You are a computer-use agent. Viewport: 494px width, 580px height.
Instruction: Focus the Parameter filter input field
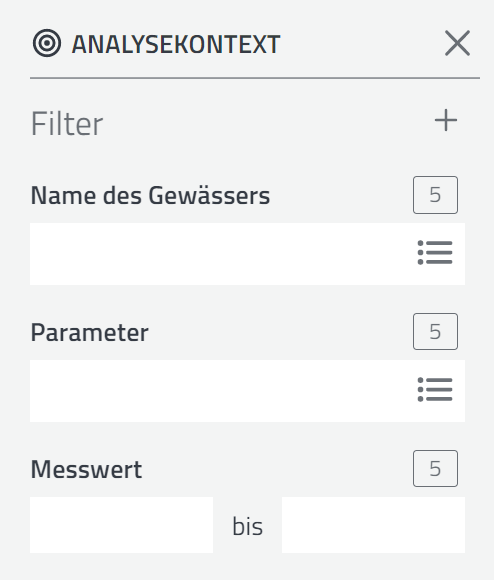pyautogui.click(x=222, y=391)
